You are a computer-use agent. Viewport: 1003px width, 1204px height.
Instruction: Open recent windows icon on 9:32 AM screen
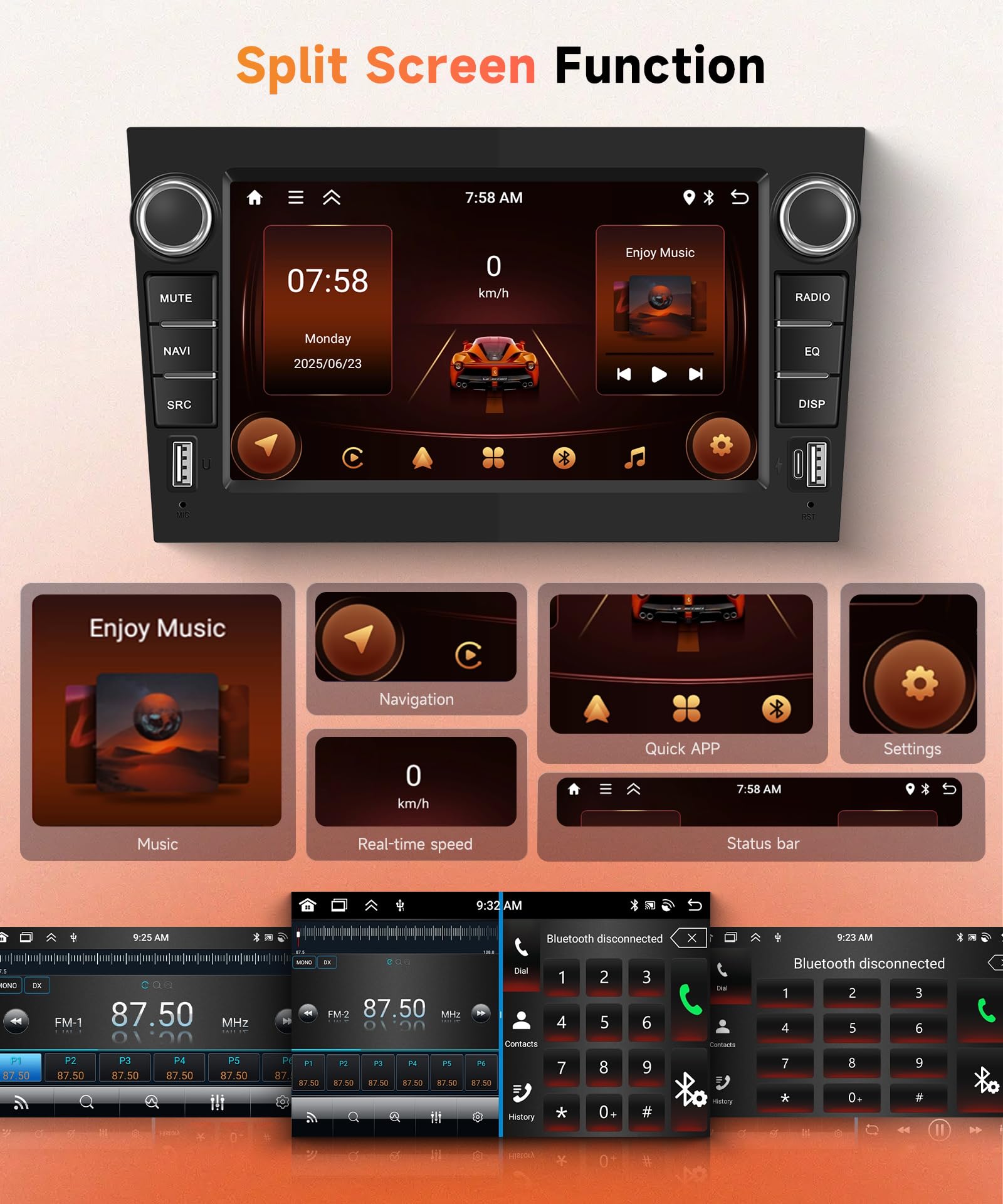point(339,905)
